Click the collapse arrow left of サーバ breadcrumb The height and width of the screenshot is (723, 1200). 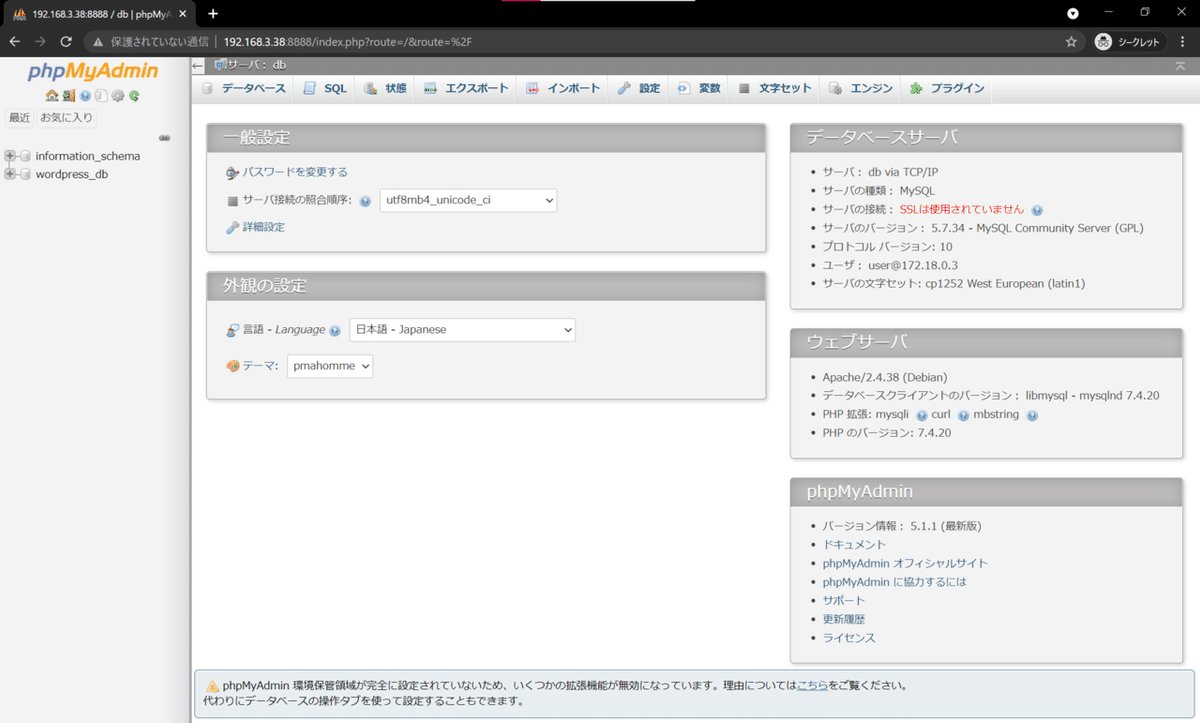(198, 65)
